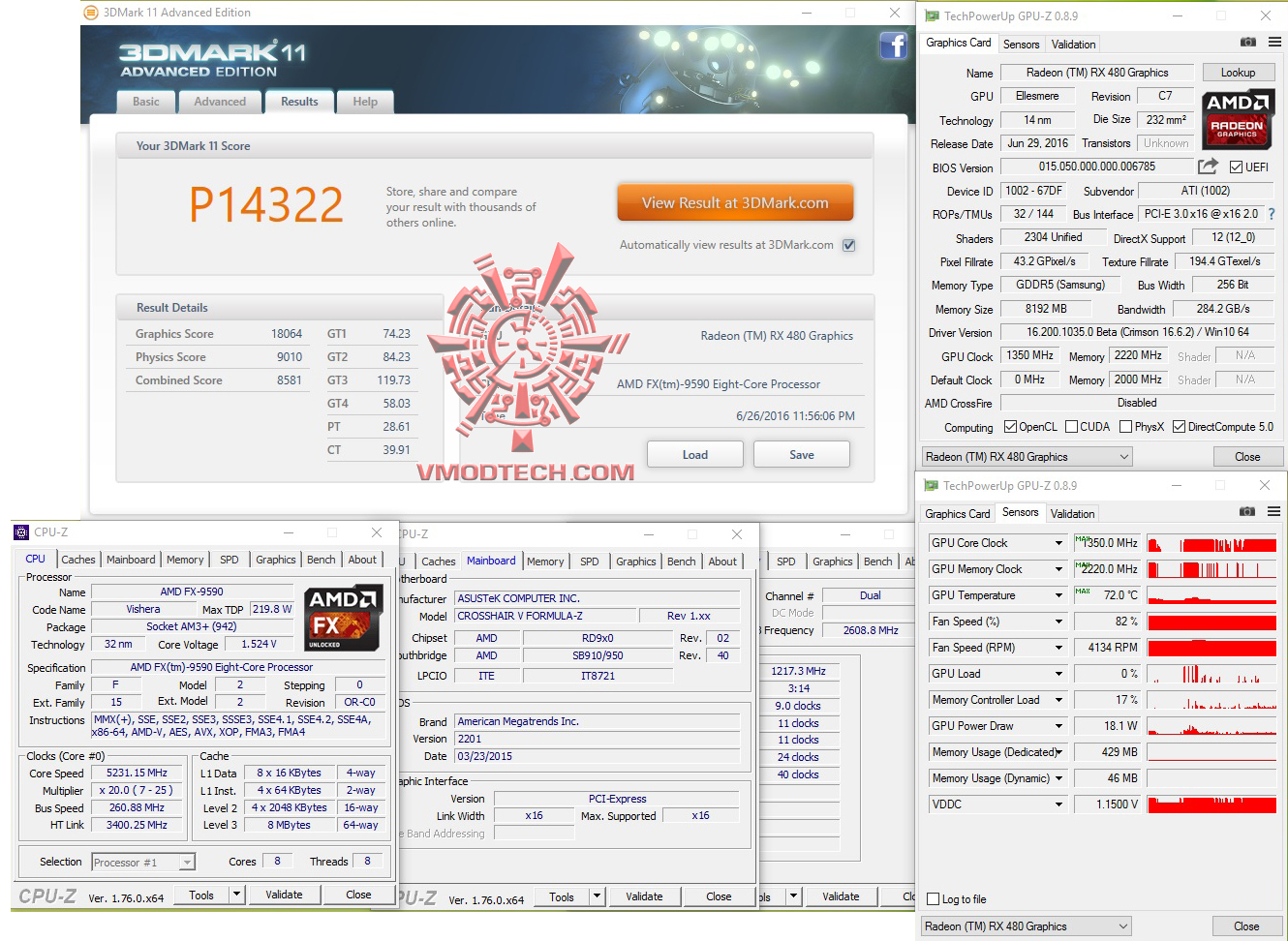This screenshot has width=1288, height=941.
Task: Click the BIOS Version field in GPU-Z
Action: 1097,167
